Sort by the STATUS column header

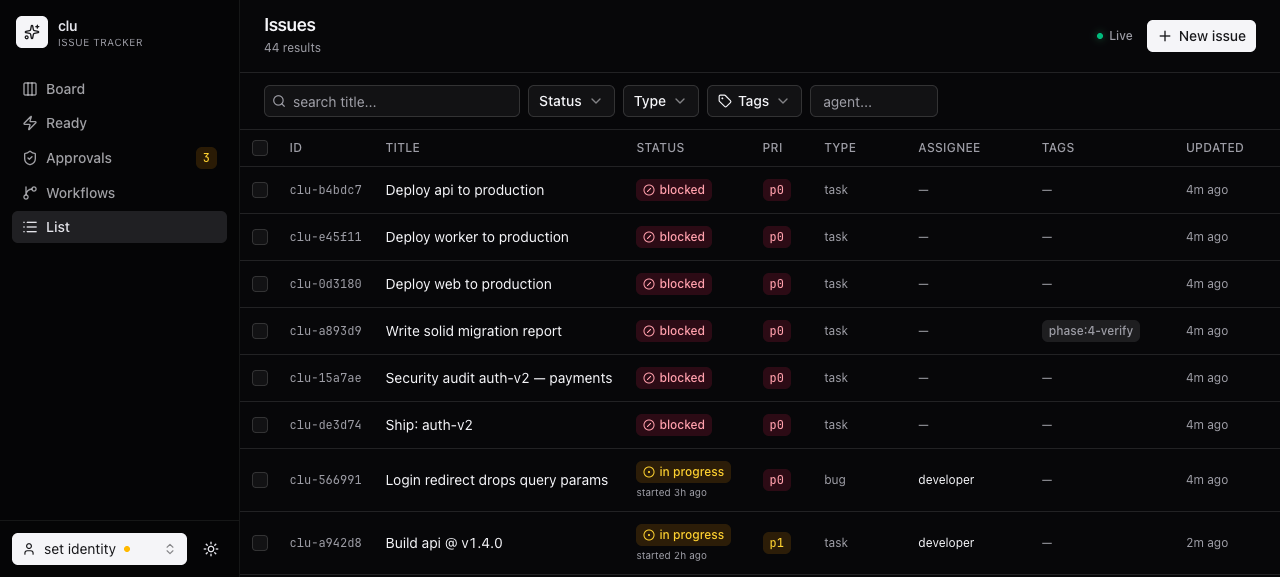tap(661, 148)
